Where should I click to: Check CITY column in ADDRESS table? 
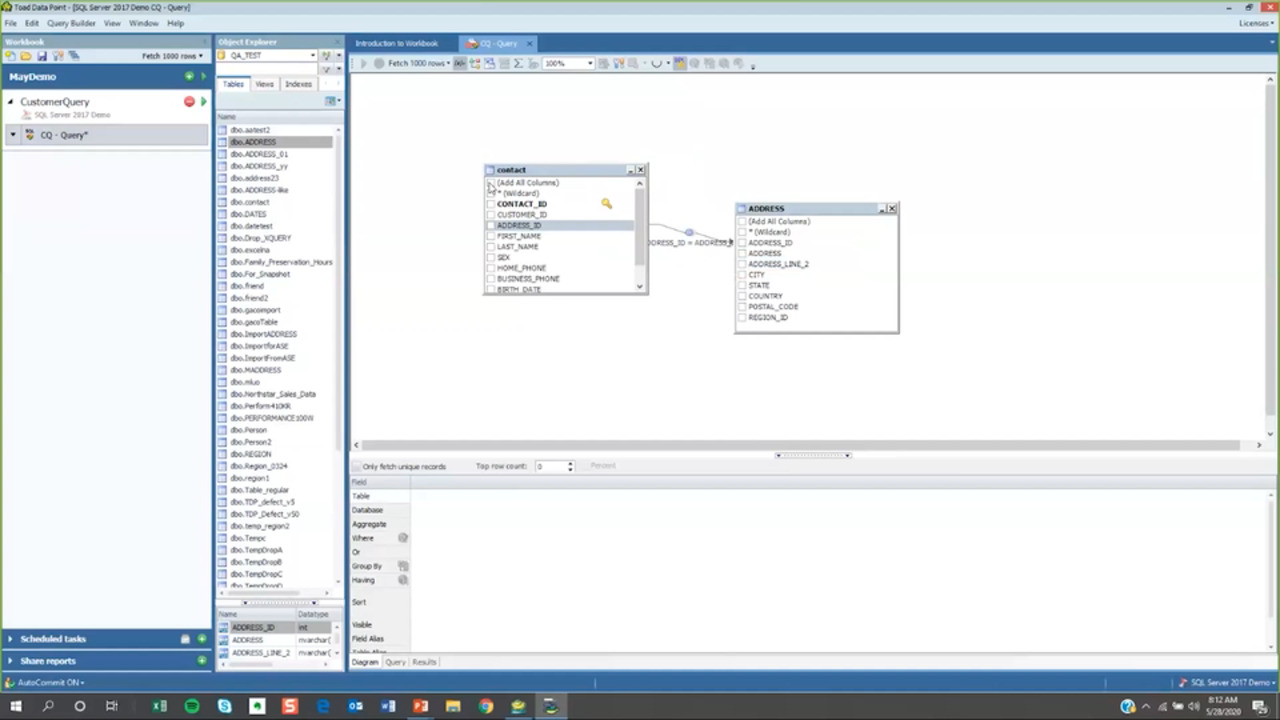743,274
